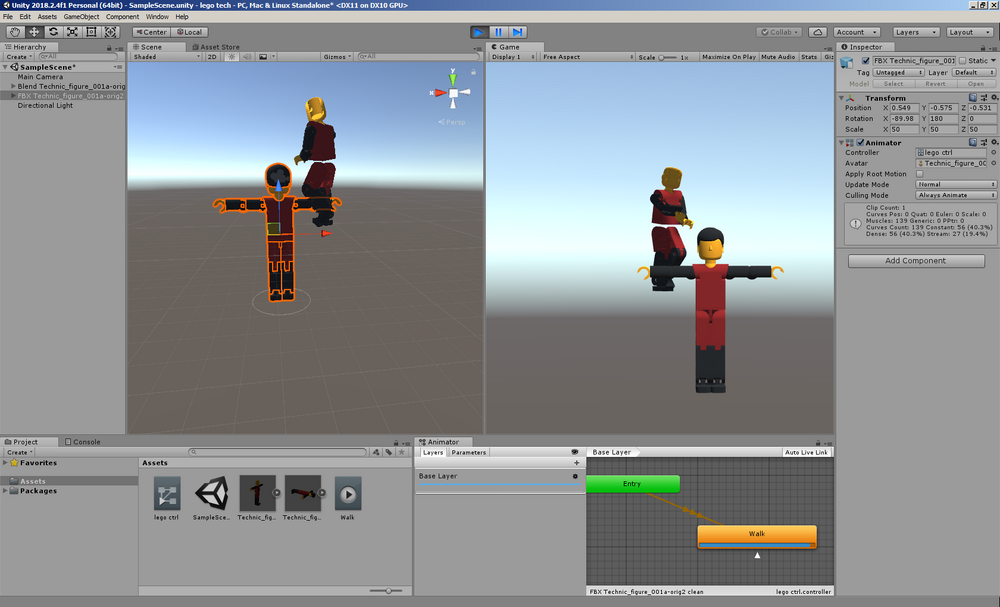Image resolution: width=1000 pixels, height=607 pixels.
Task: Pick object for Avatar field circle
Action: click(x=994, y=163)
